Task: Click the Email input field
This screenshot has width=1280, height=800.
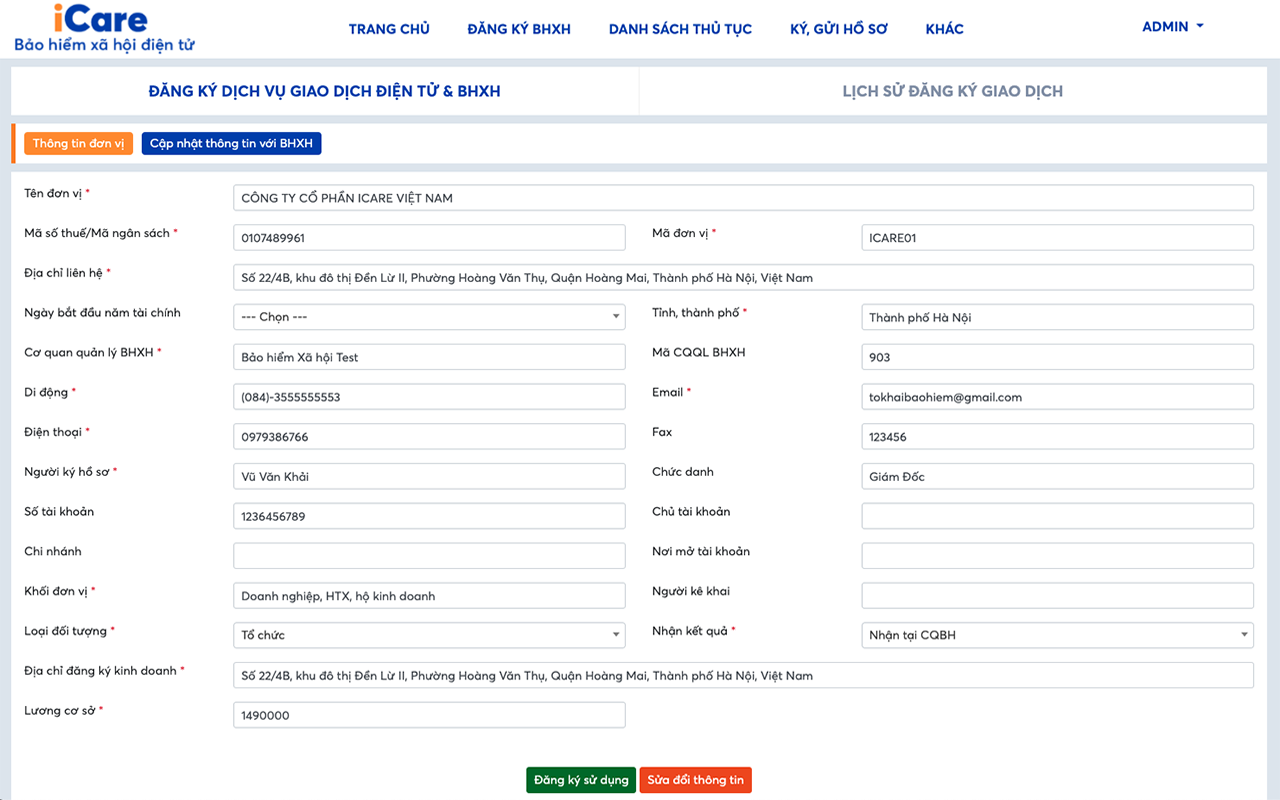Action: (x=1057, y=397)
